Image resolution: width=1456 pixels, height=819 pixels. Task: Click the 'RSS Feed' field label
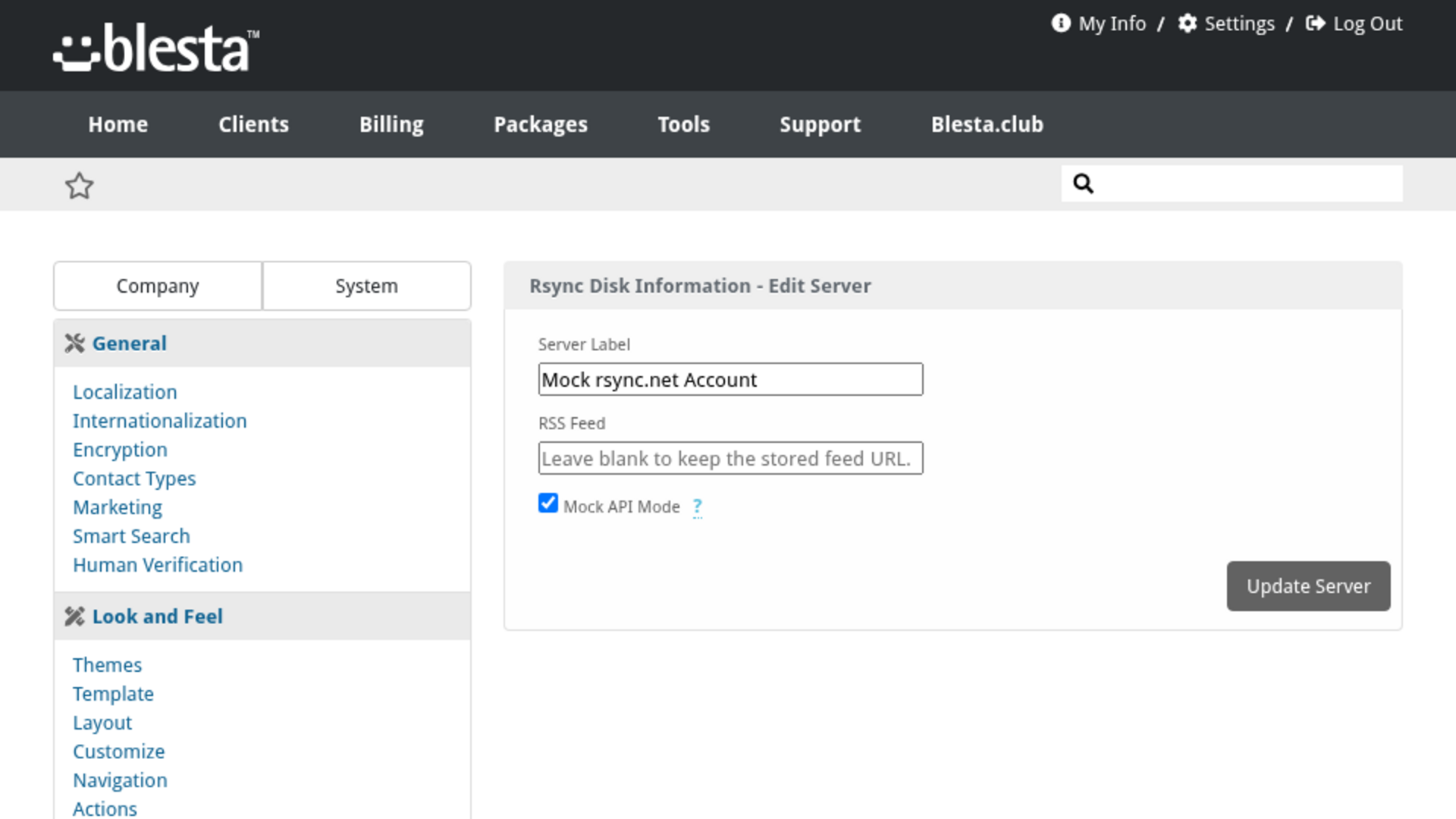[572, 423]
